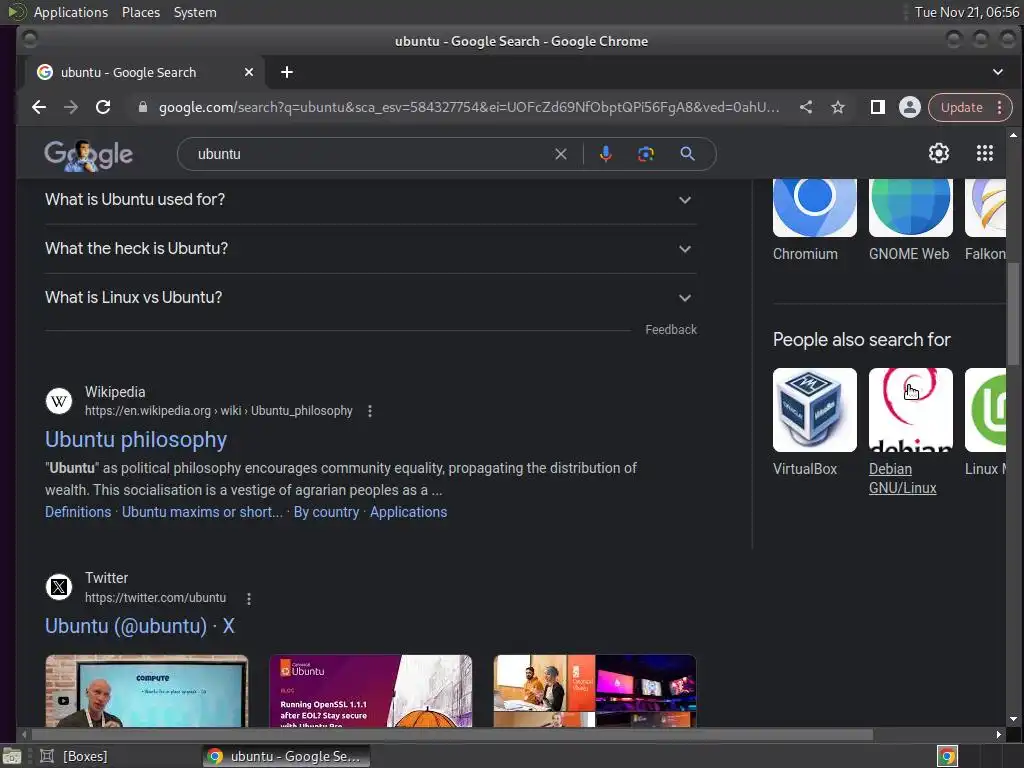Viewport: 1024px width, 768px height.
Task: Bookmark this page with the star icon
Action: pos(838,107)
